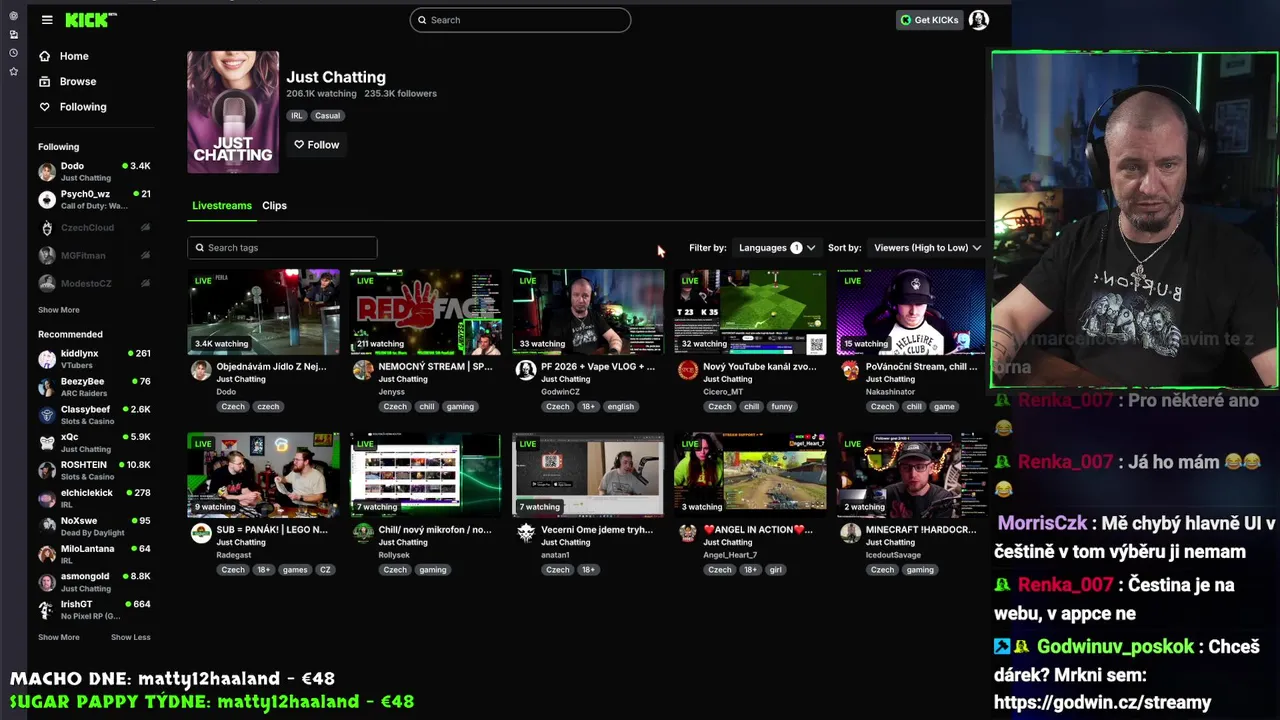The image size is (1280, 720).
Task: Click the KICK logo
Action: 90,20
